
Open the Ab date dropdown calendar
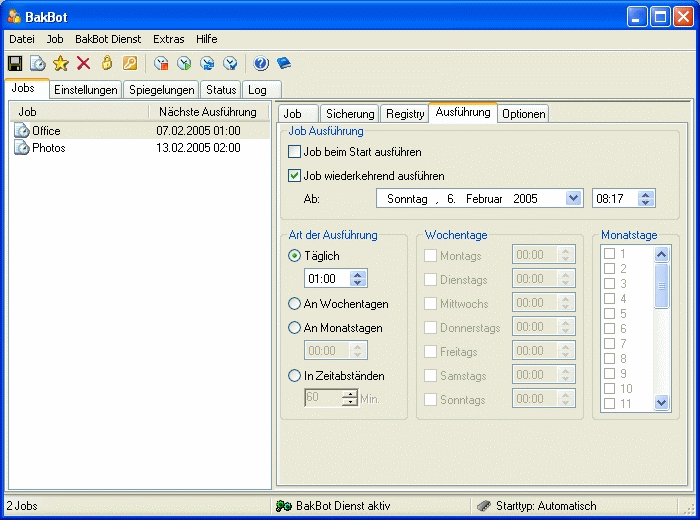tap(573, 198)
